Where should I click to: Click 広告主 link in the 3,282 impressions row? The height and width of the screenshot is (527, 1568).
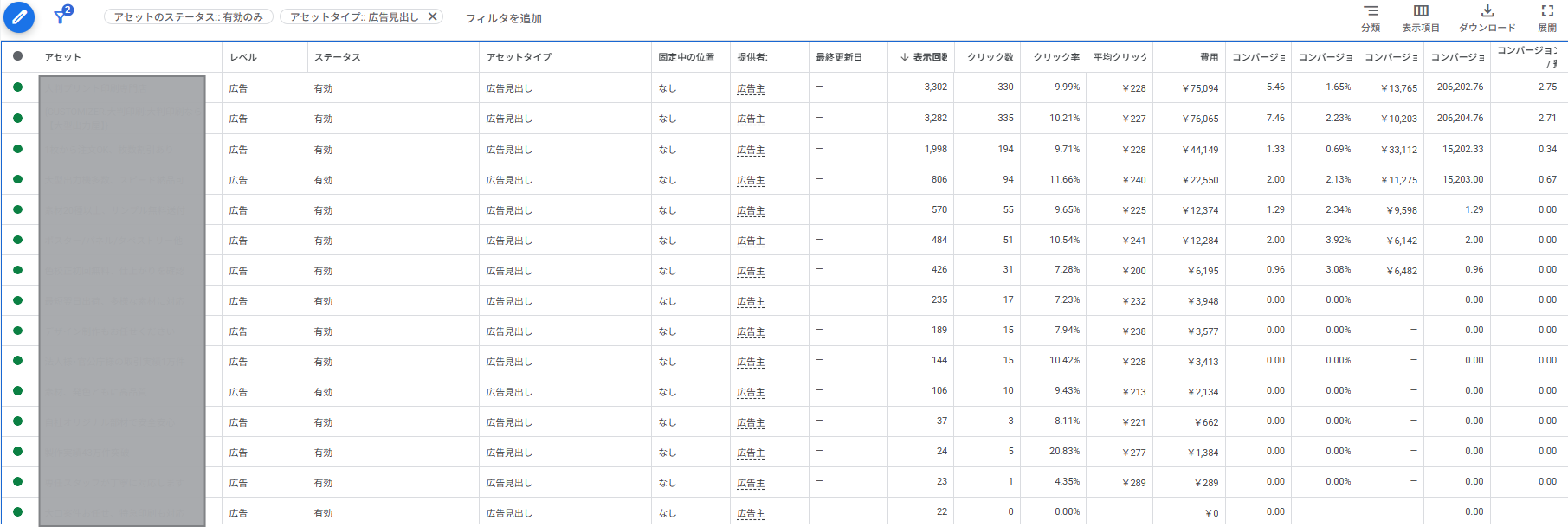(x=751, y=119)
